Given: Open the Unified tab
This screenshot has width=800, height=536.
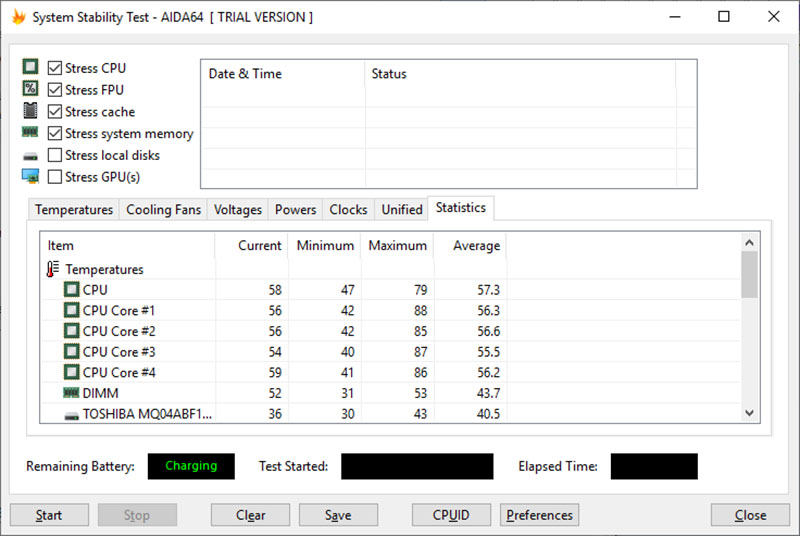Looking at the screenshot, I should point(402,210).
